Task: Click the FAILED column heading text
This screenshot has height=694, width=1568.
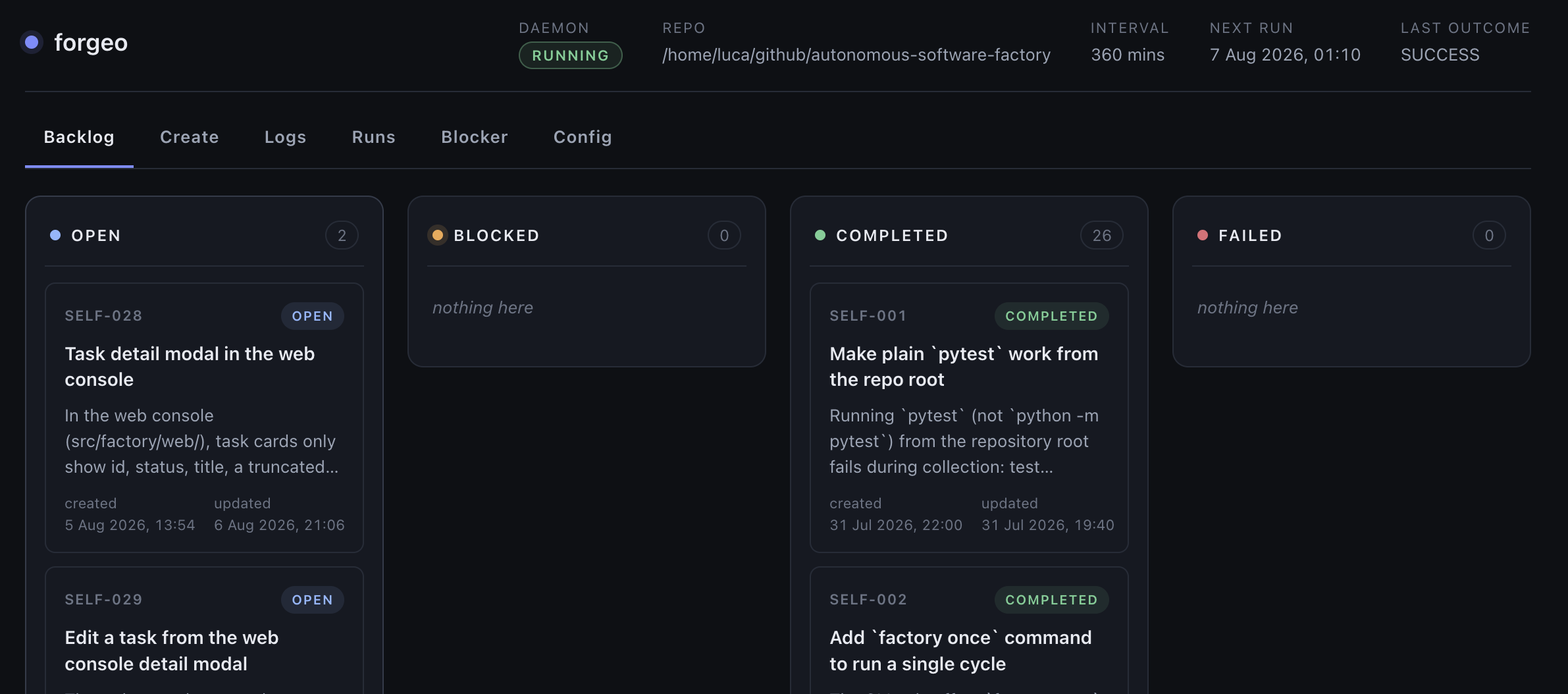Action: point(1250,235)
